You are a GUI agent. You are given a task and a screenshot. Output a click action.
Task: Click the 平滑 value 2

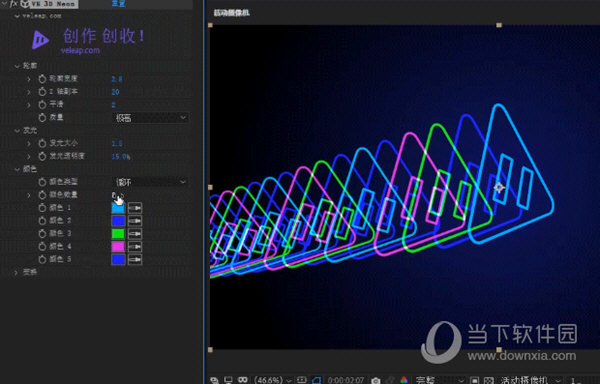[114, 105]
